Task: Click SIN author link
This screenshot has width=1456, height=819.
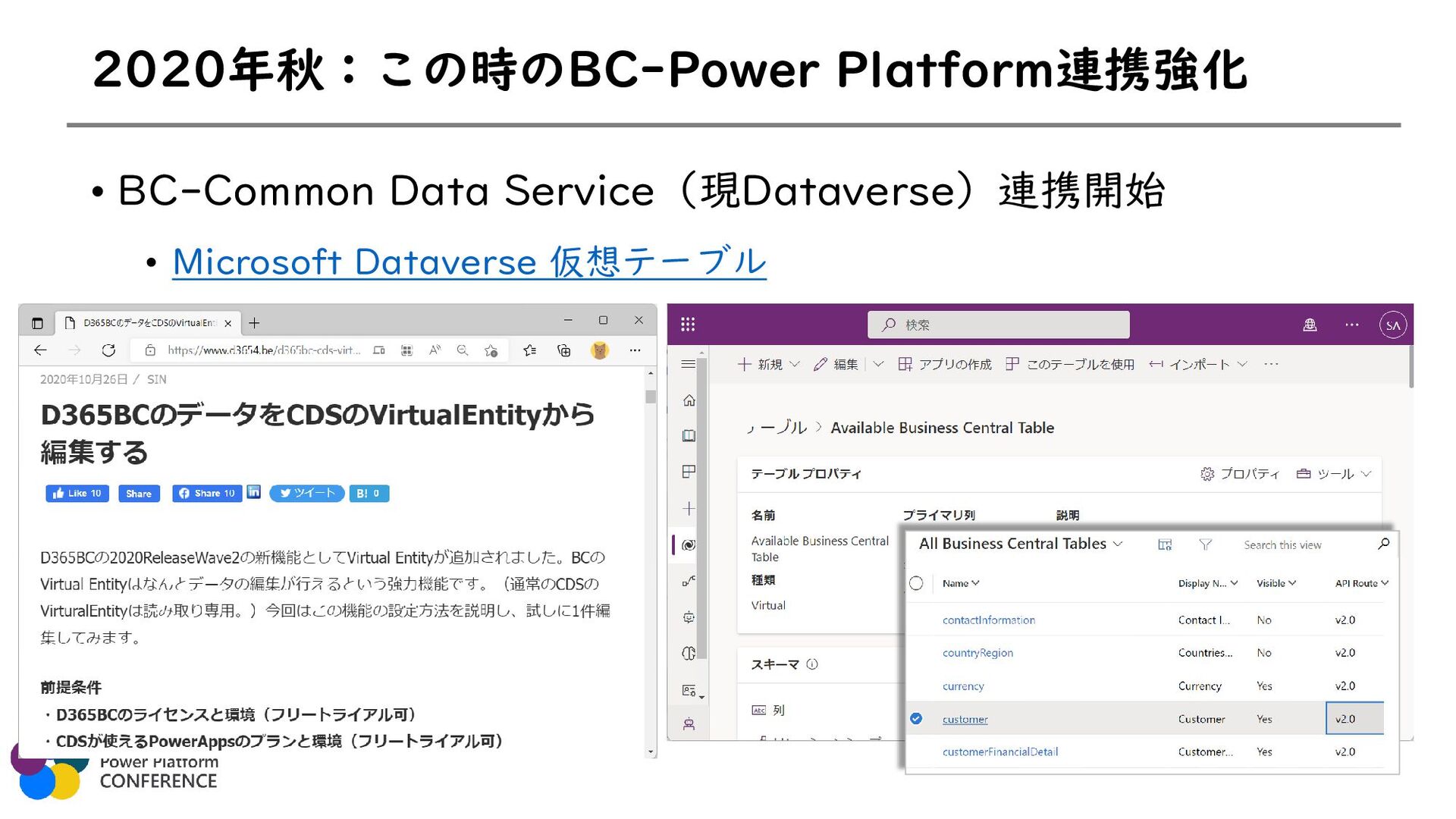Action: 157,379
